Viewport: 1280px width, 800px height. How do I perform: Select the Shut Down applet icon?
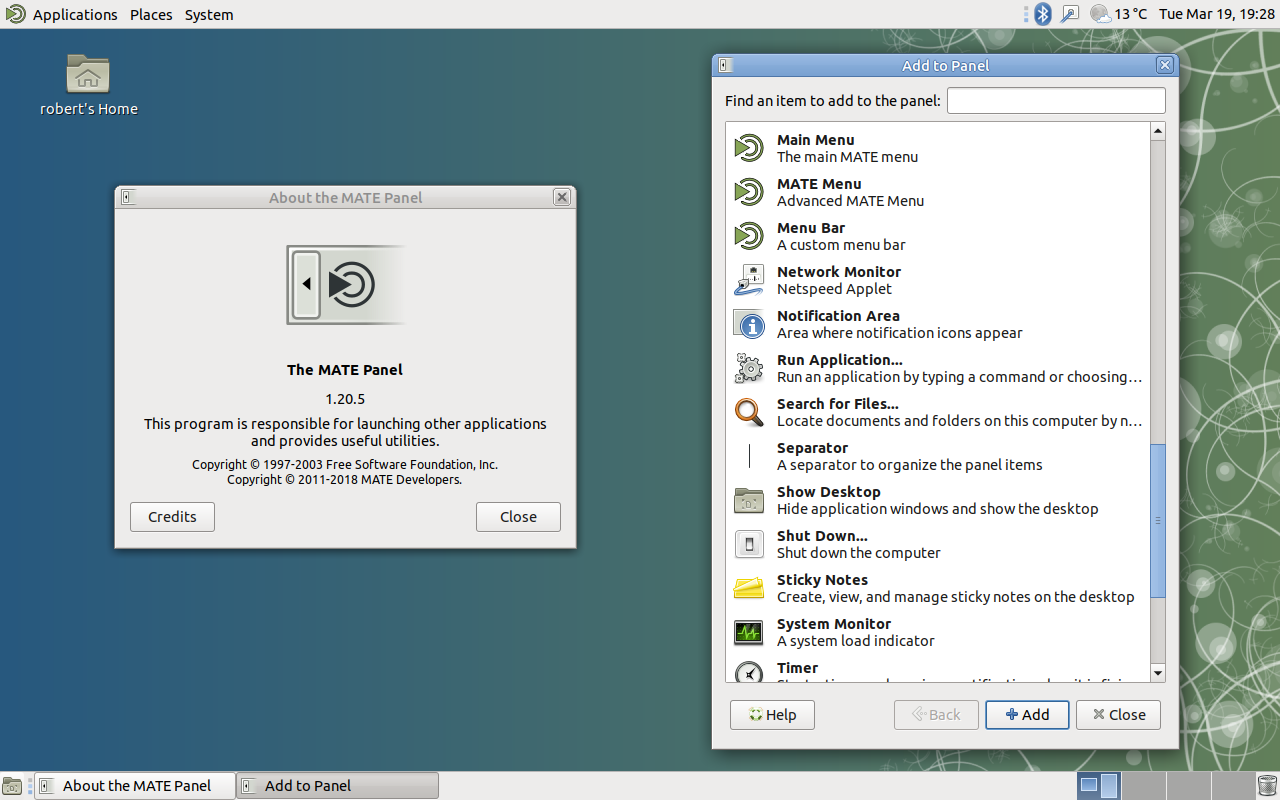pos(748,544)
